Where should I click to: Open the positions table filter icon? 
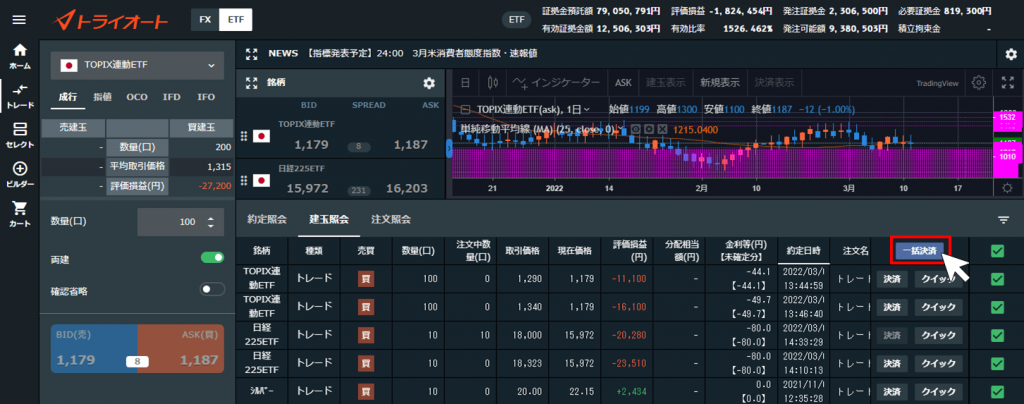click(1004, 220)
